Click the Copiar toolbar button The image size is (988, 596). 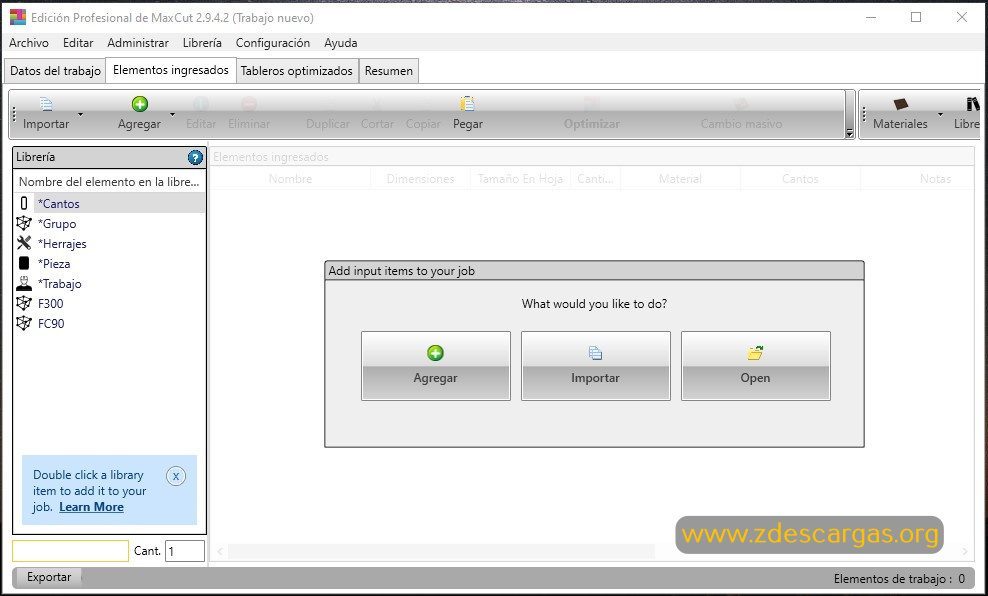(423, 115)
